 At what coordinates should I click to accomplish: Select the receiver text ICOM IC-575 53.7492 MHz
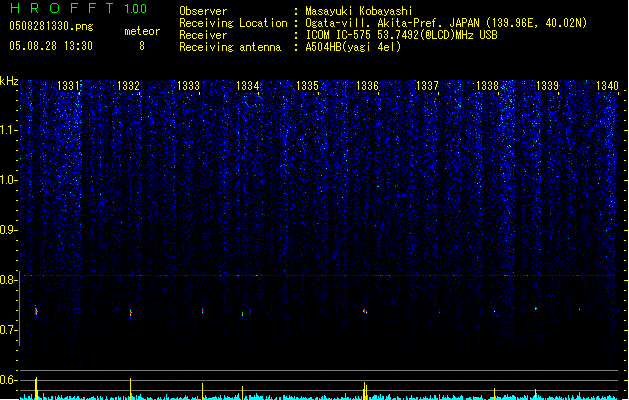click(401, 35)
